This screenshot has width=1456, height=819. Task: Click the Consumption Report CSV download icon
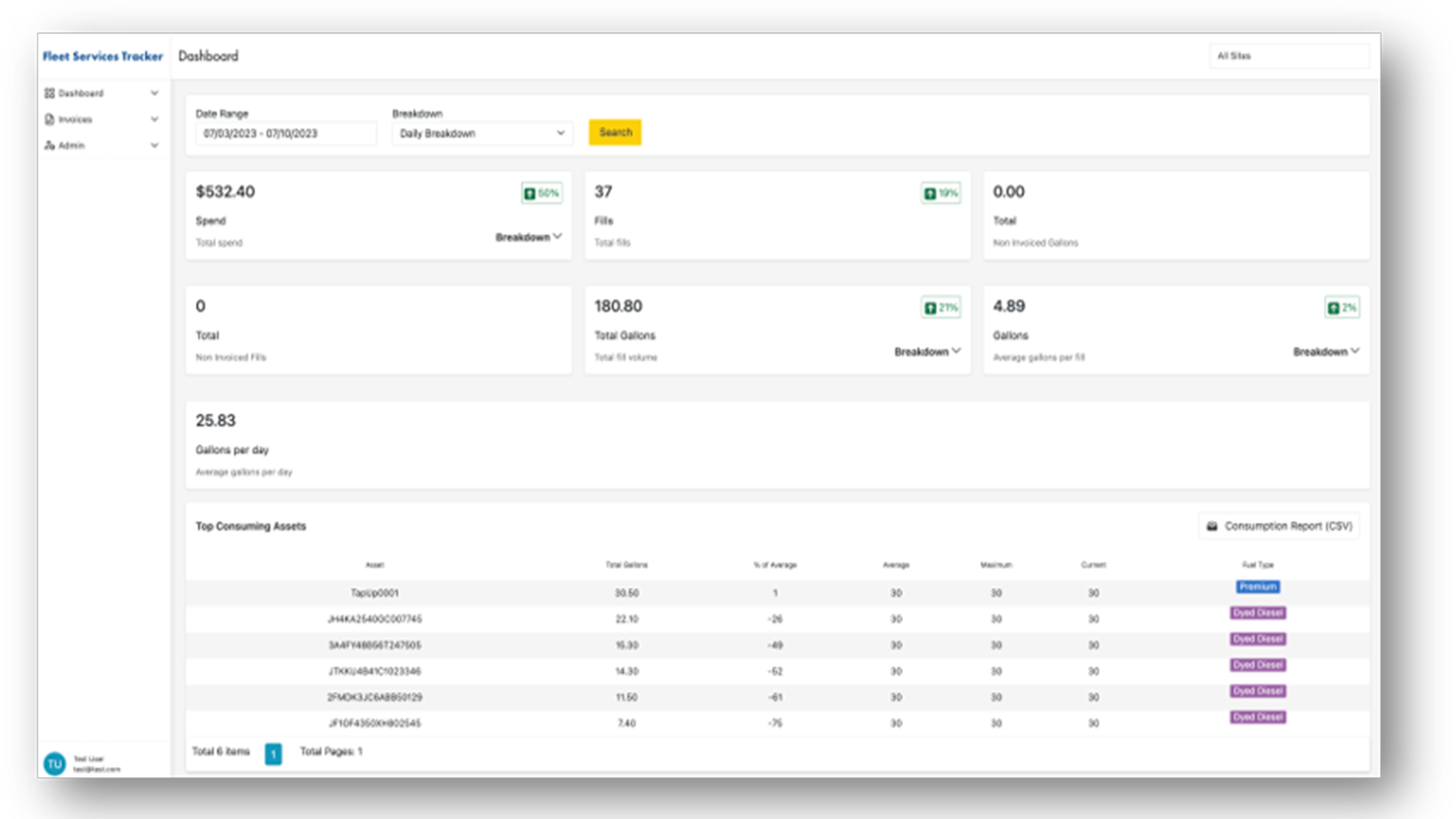click(1212, 526)
